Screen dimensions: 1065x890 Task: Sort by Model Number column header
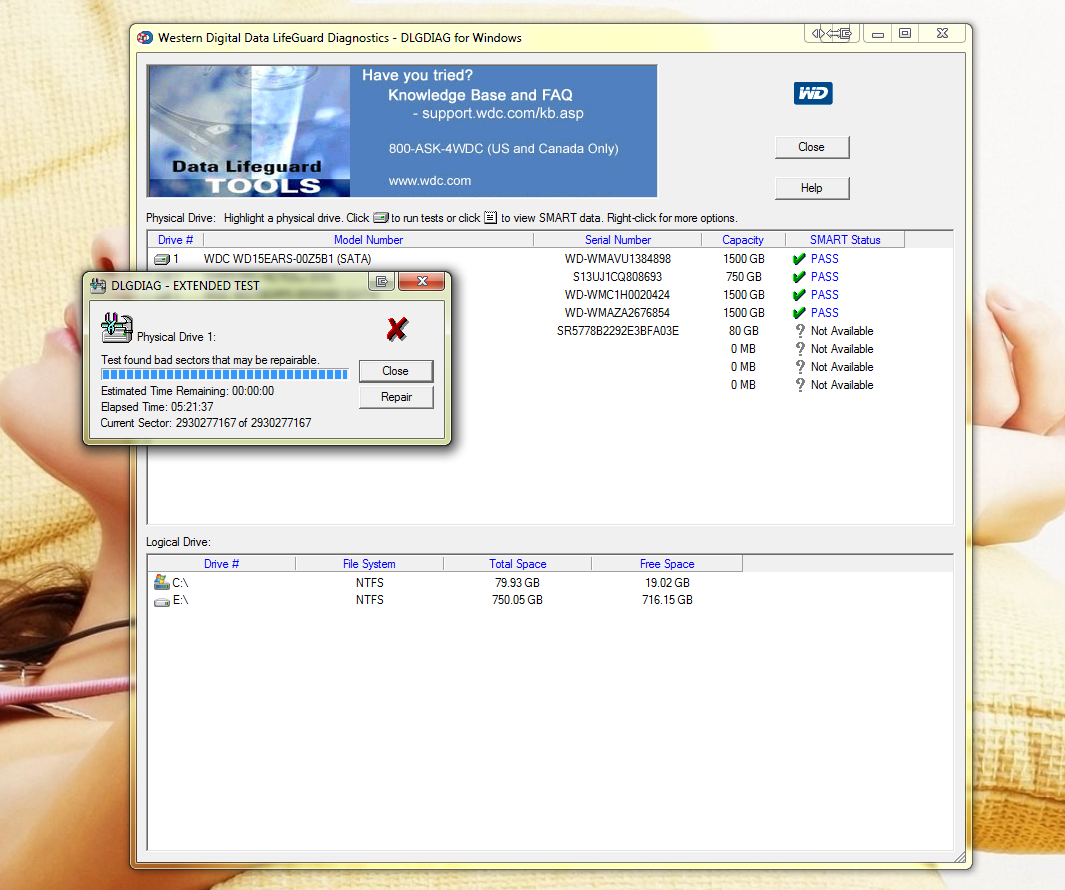(x=368, y=240)
